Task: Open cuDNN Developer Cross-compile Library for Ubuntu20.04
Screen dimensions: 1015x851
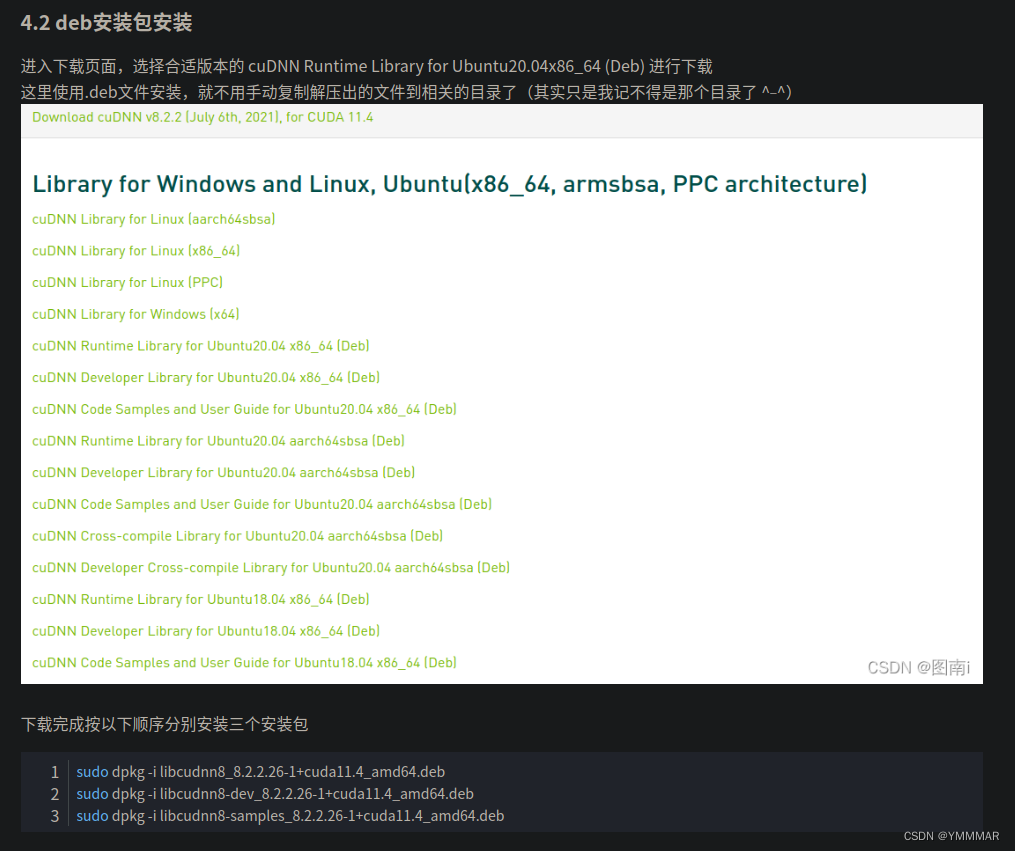Action: point(272,567)
